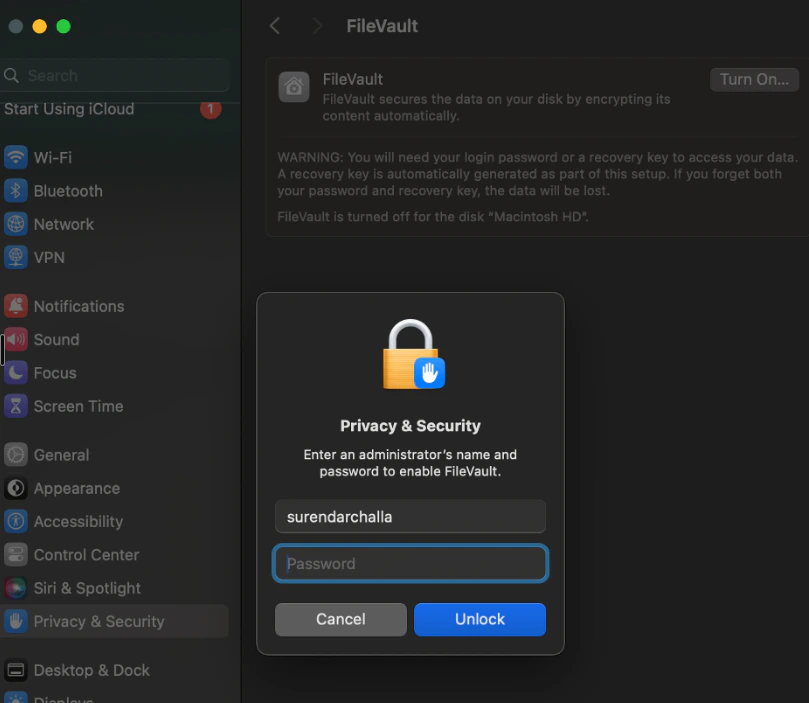Click Start Using iCloud

click(x=69, y=109)
